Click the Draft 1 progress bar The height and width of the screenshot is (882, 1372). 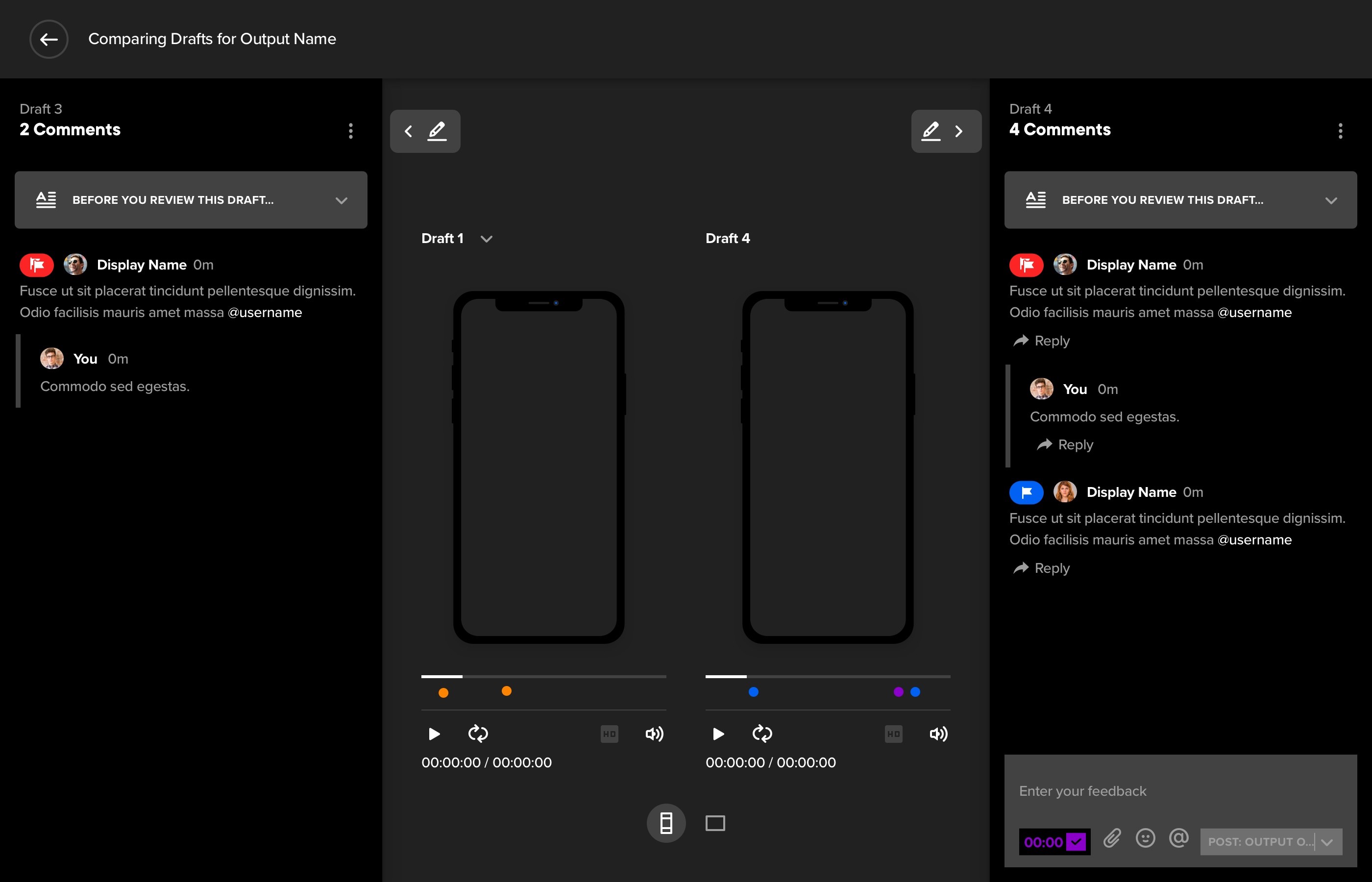coord(543,676)
